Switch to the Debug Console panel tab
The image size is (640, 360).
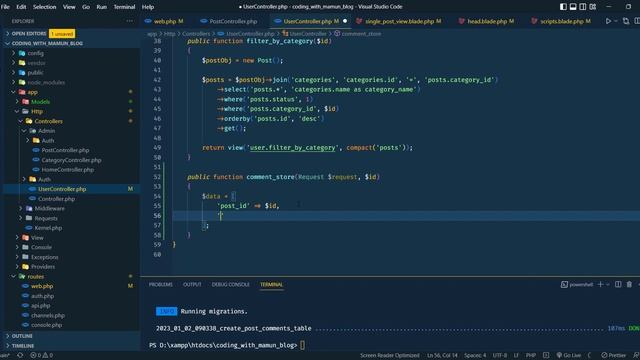(x=231, y=284)
